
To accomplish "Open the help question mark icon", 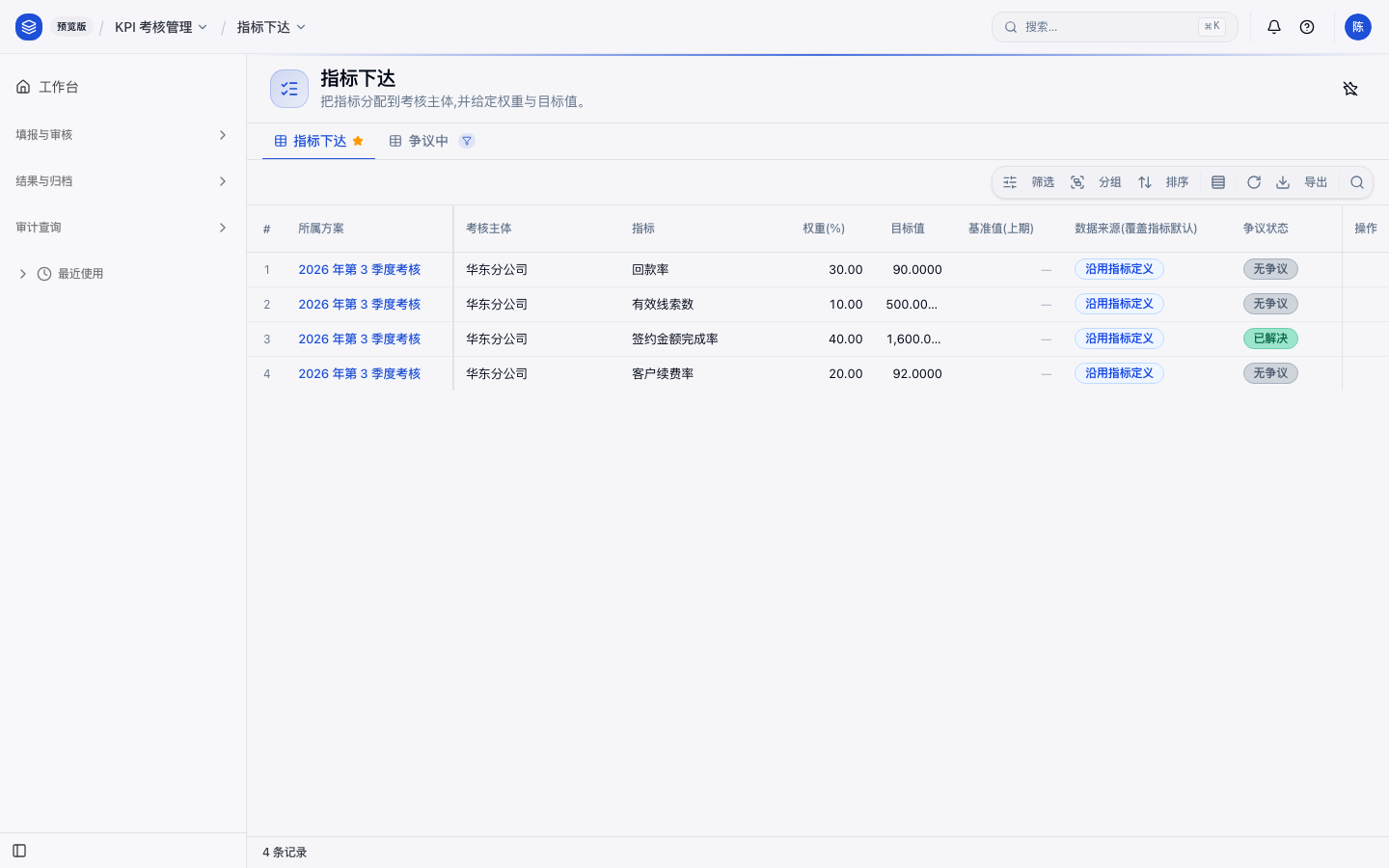I will coord(1307,27).
